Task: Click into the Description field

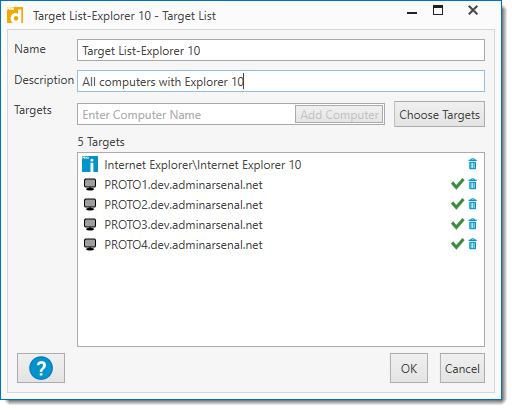Action: point(281,81)
